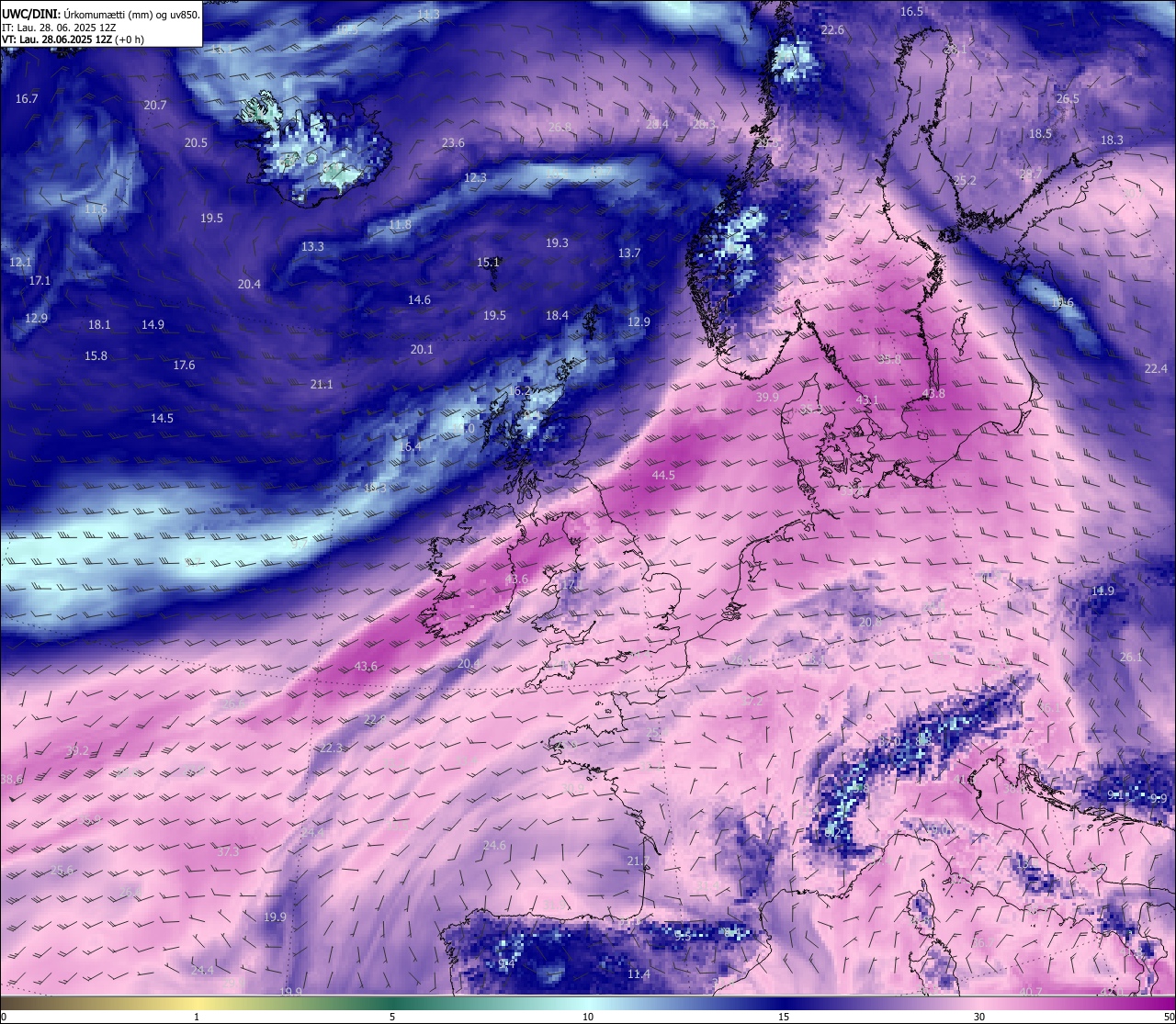
Task: Click the 13.7 value near Norway
Action: [x=628, y=253]
